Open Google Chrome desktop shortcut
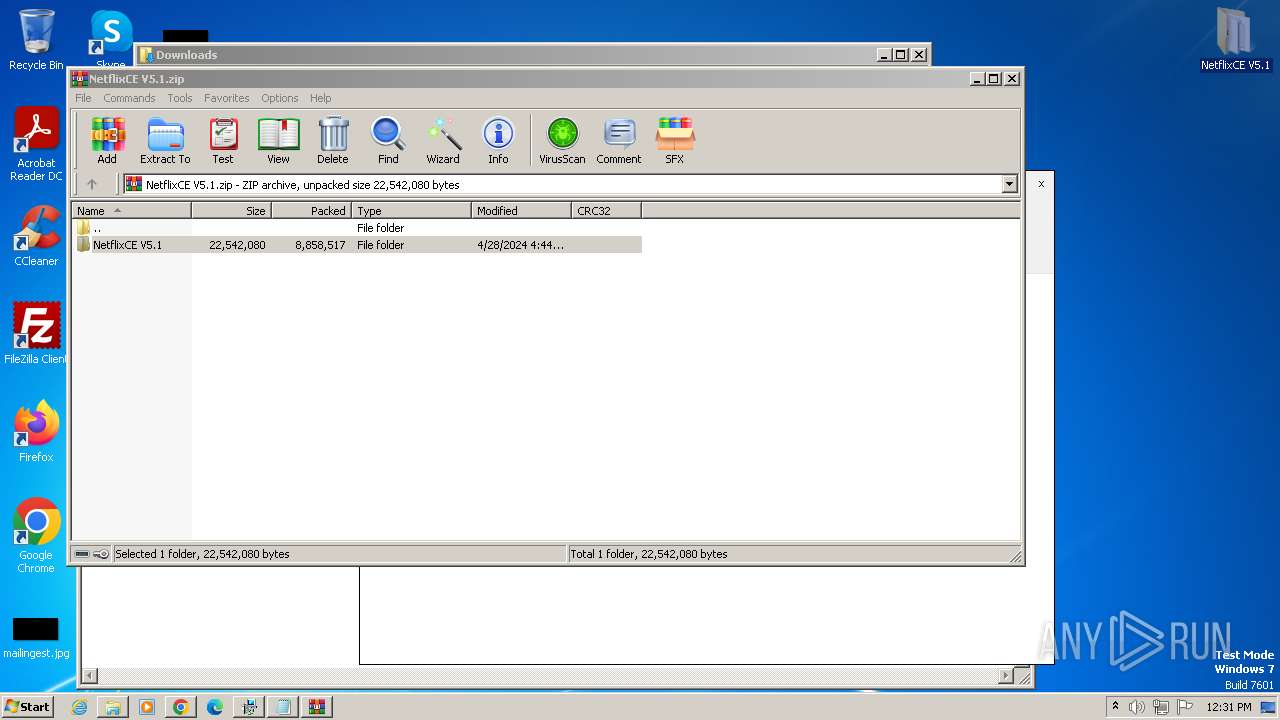Image resolution: width=1280 pixels, height=720 pixels. pos(36,536)
